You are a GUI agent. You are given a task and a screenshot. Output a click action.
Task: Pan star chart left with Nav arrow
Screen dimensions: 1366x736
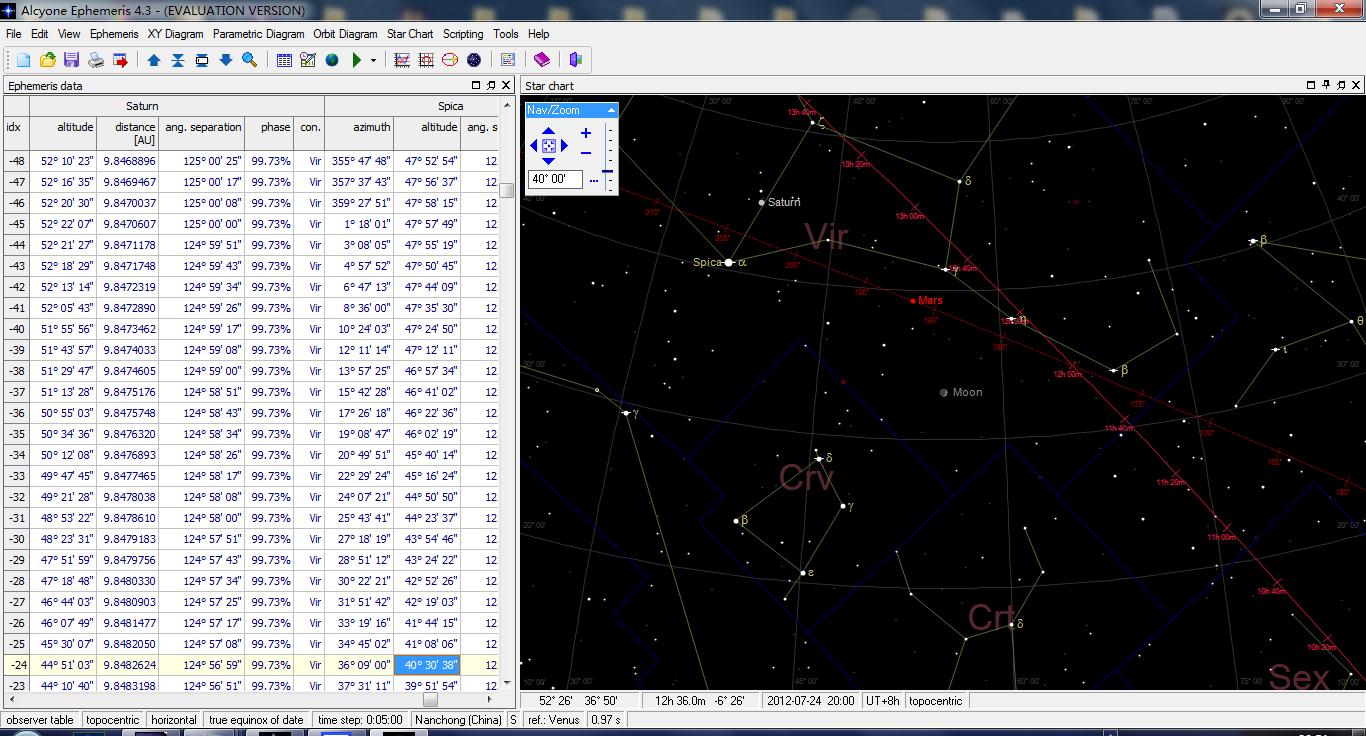(534, 146)
